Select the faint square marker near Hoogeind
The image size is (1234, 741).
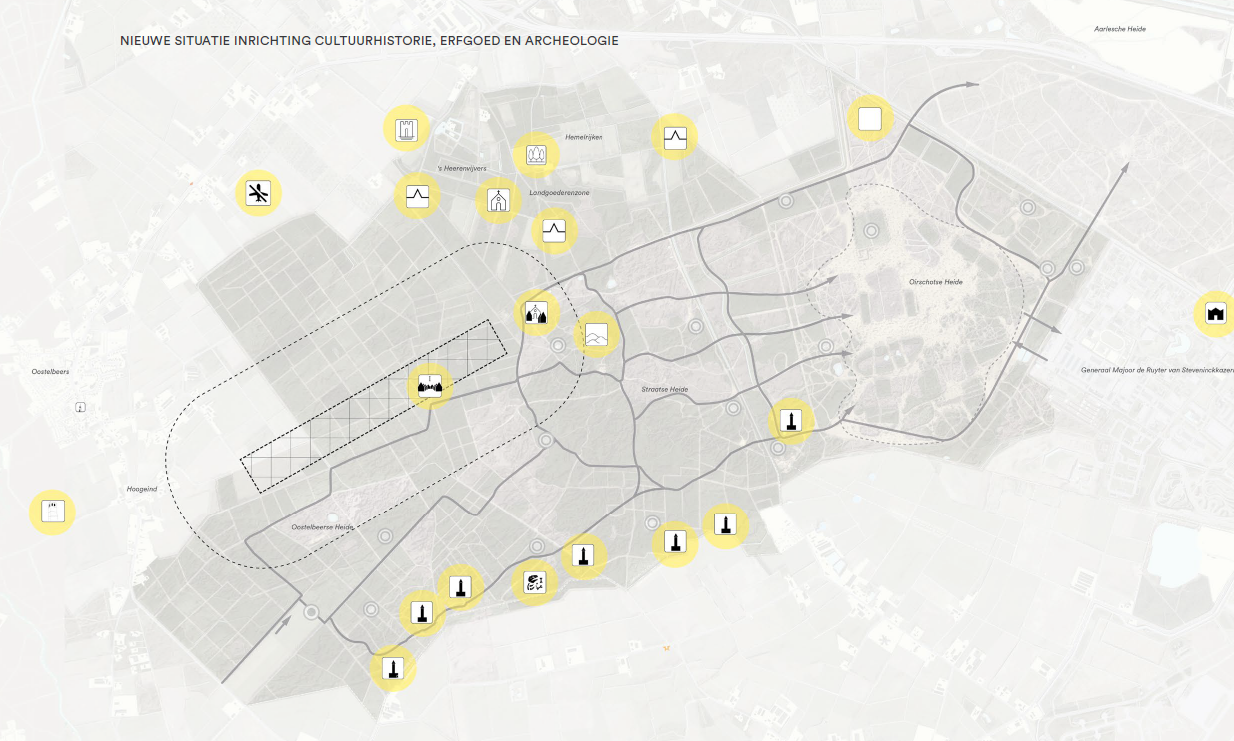[52, 512]
